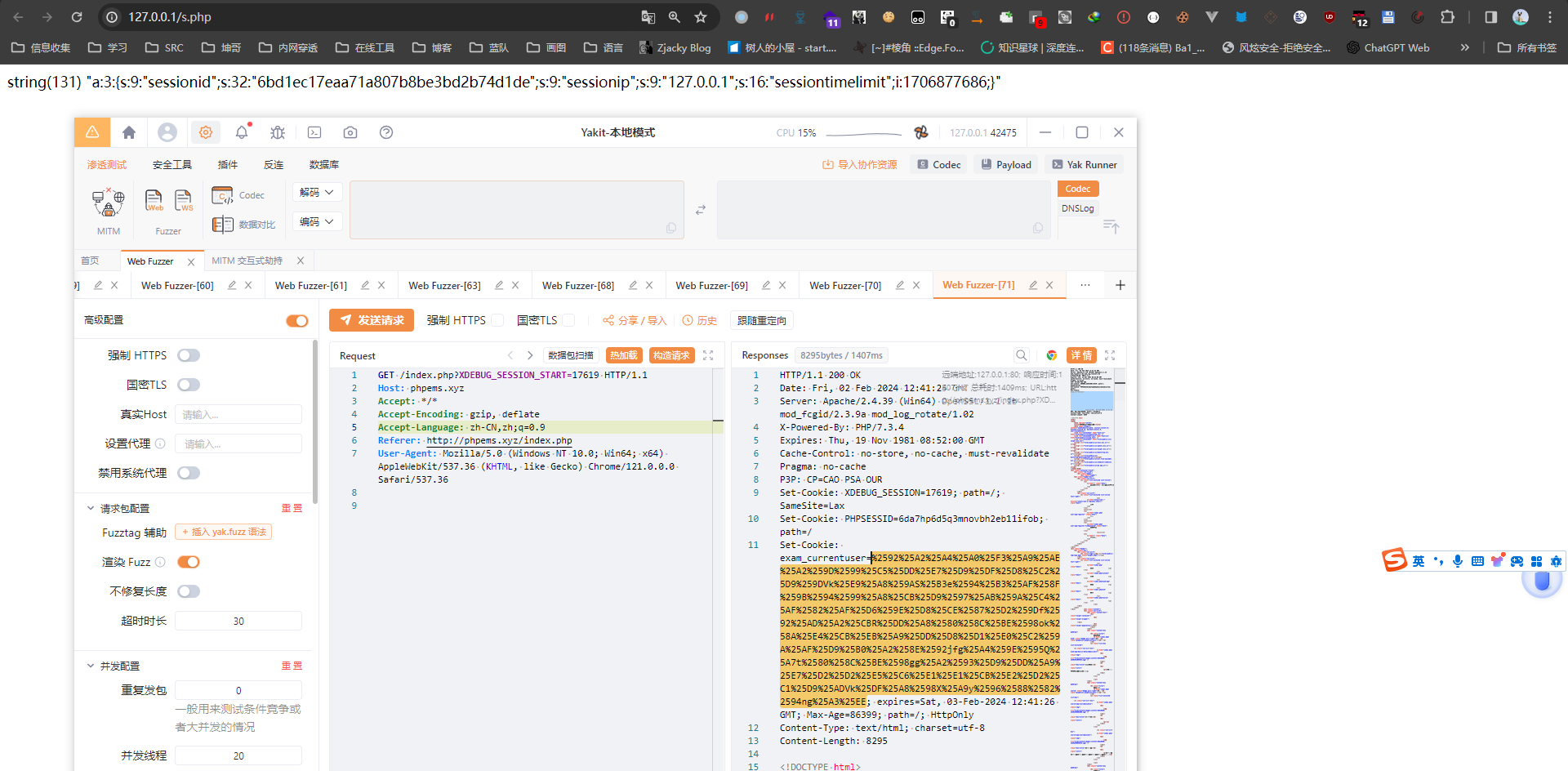Open Yakit settings gear icon

[206, 132]
